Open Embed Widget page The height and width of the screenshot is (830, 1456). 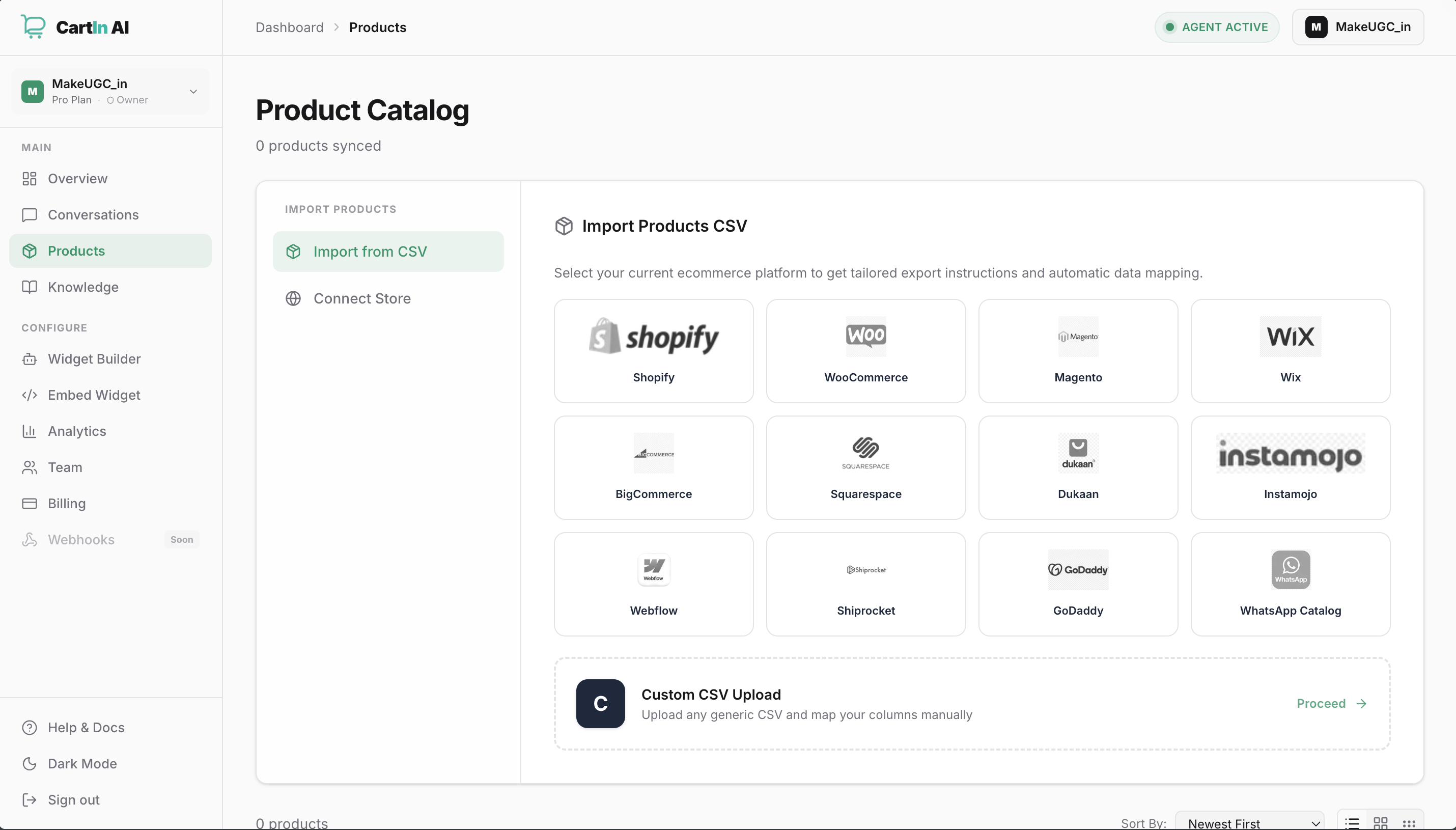[x=110, y=396]
